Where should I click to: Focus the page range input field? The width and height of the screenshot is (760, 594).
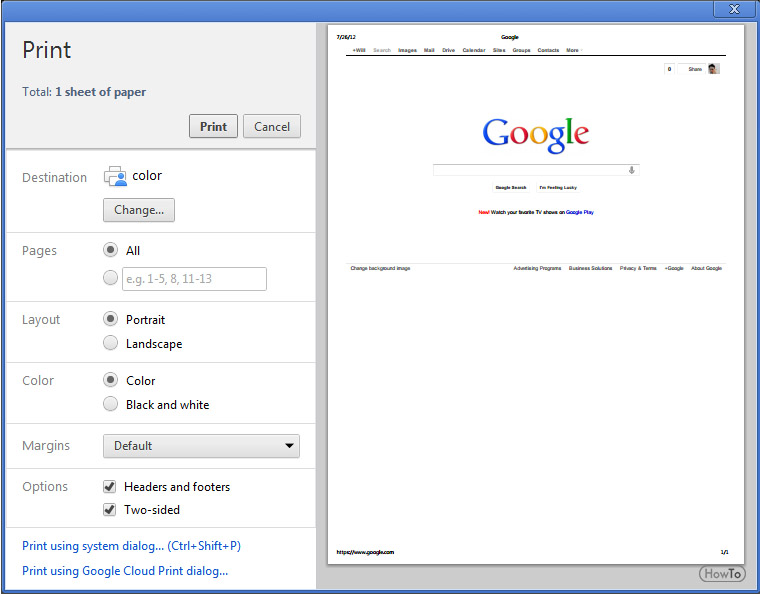click(194, 279)
